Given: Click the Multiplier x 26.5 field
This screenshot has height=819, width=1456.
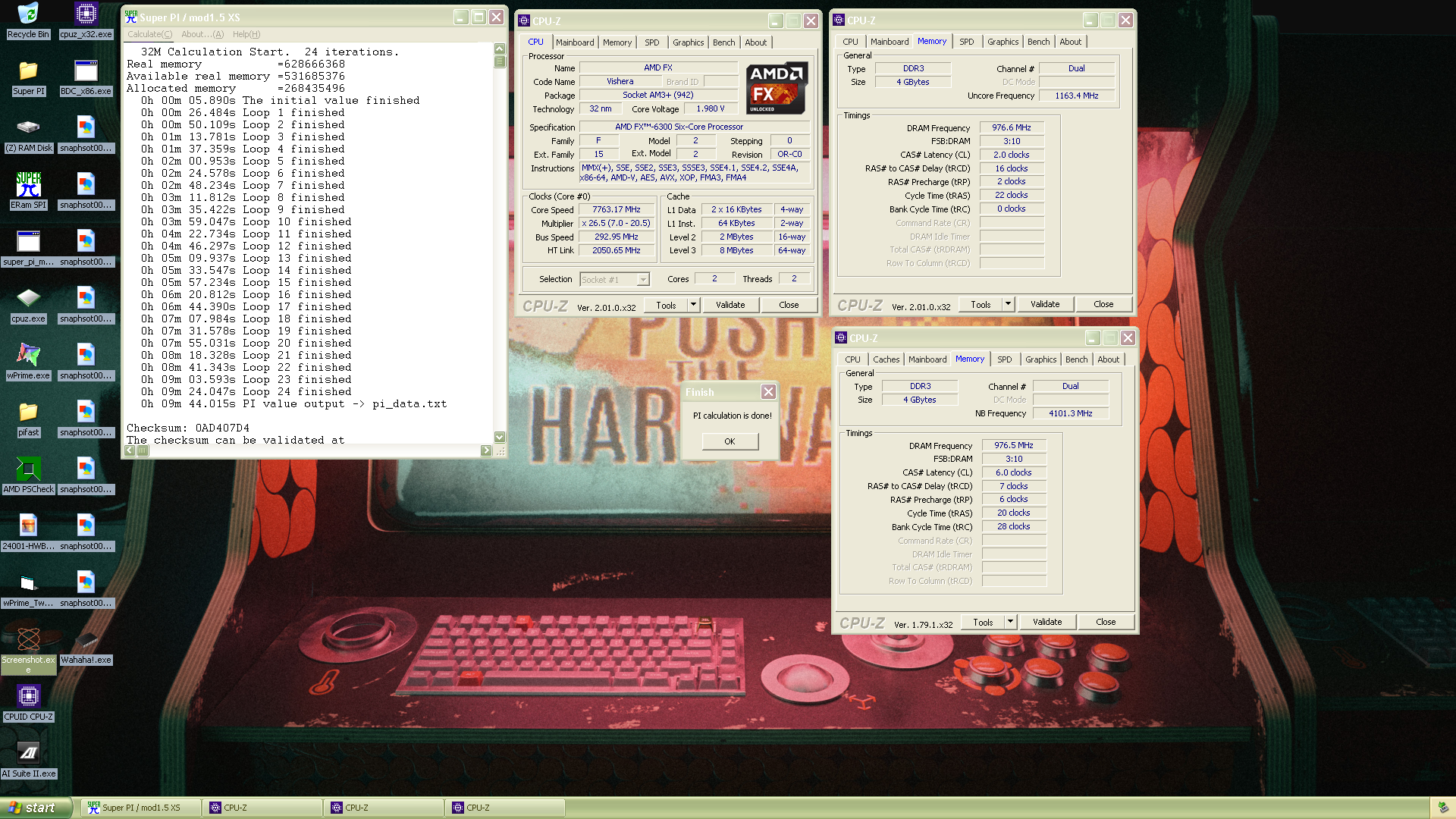Looking at the screenshot, I should 616,224.
